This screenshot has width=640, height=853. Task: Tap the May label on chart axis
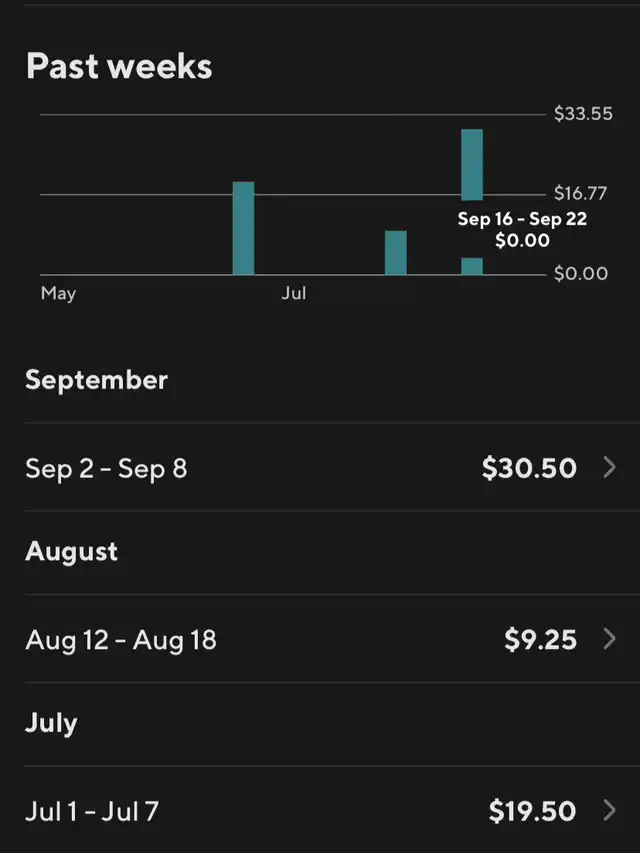[58, 293]
